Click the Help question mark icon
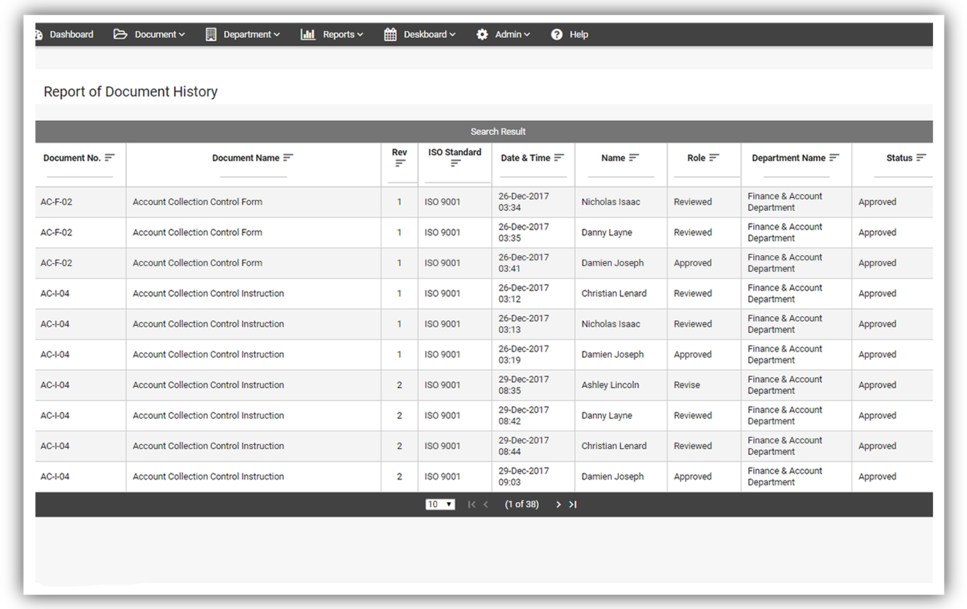The image size is (967, 609). [x=557, y=35]
